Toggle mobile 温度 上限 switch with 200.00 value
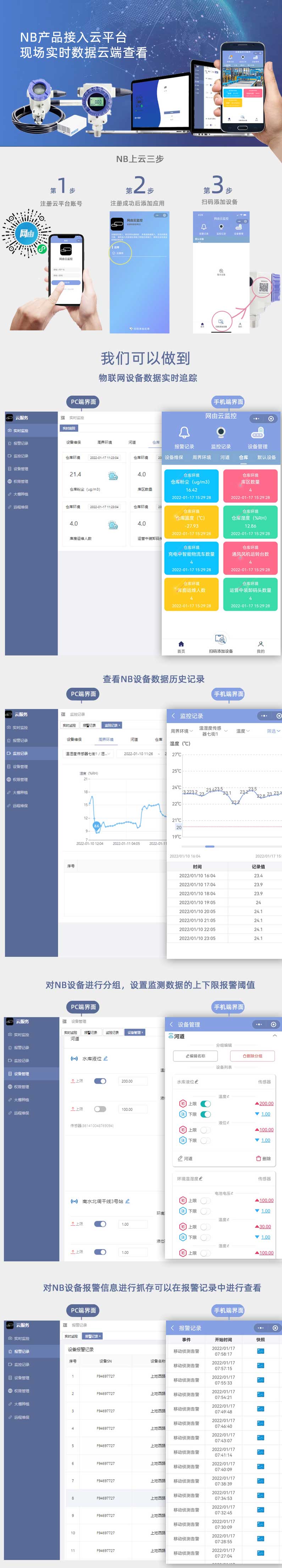Viewport: 282px width, 1568px height. (x=205, y=1104)
